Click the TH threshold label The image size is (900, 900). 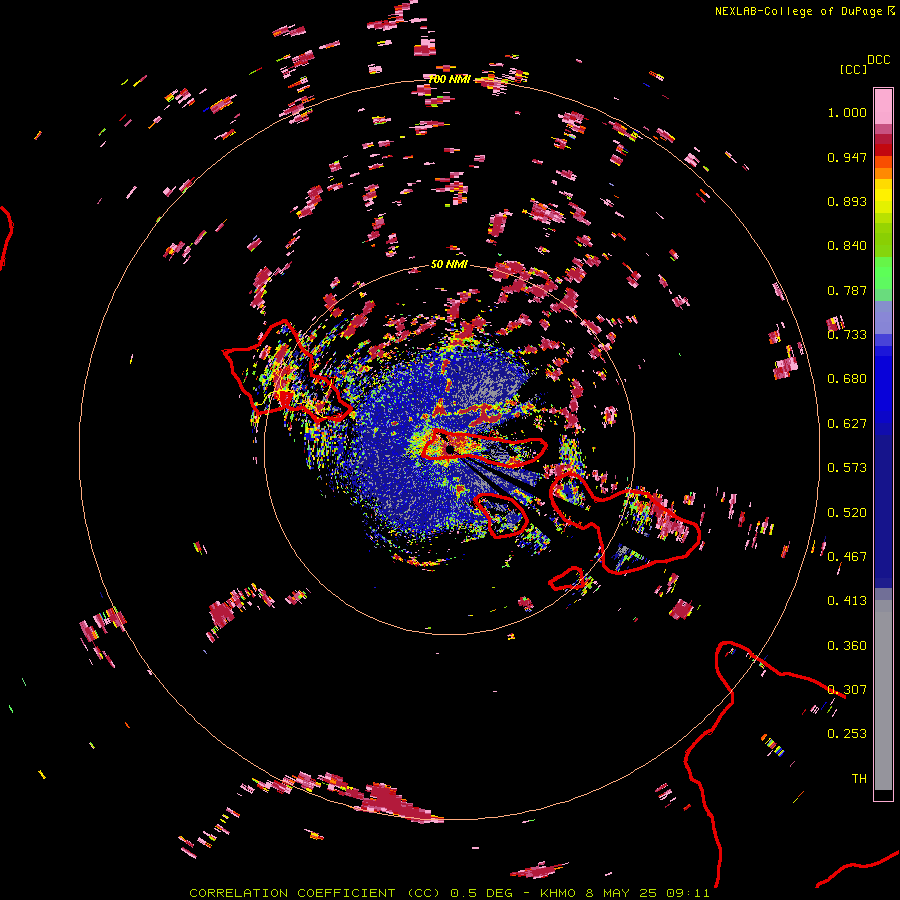click(x=859, y=779)
